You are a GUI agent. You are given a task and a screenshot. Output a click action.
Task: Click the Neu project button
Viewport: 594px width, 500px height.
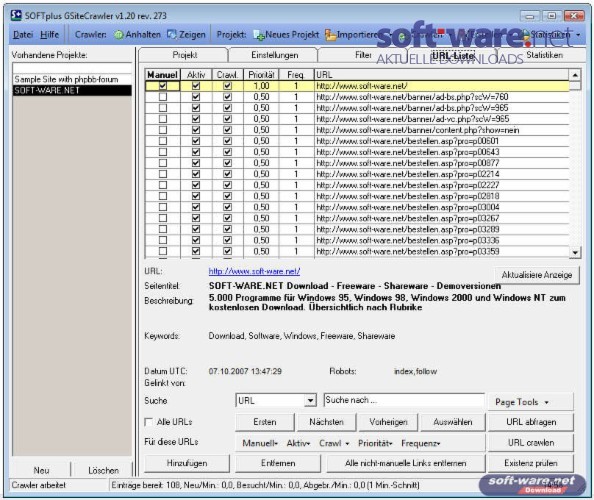(x=41, y=470)
